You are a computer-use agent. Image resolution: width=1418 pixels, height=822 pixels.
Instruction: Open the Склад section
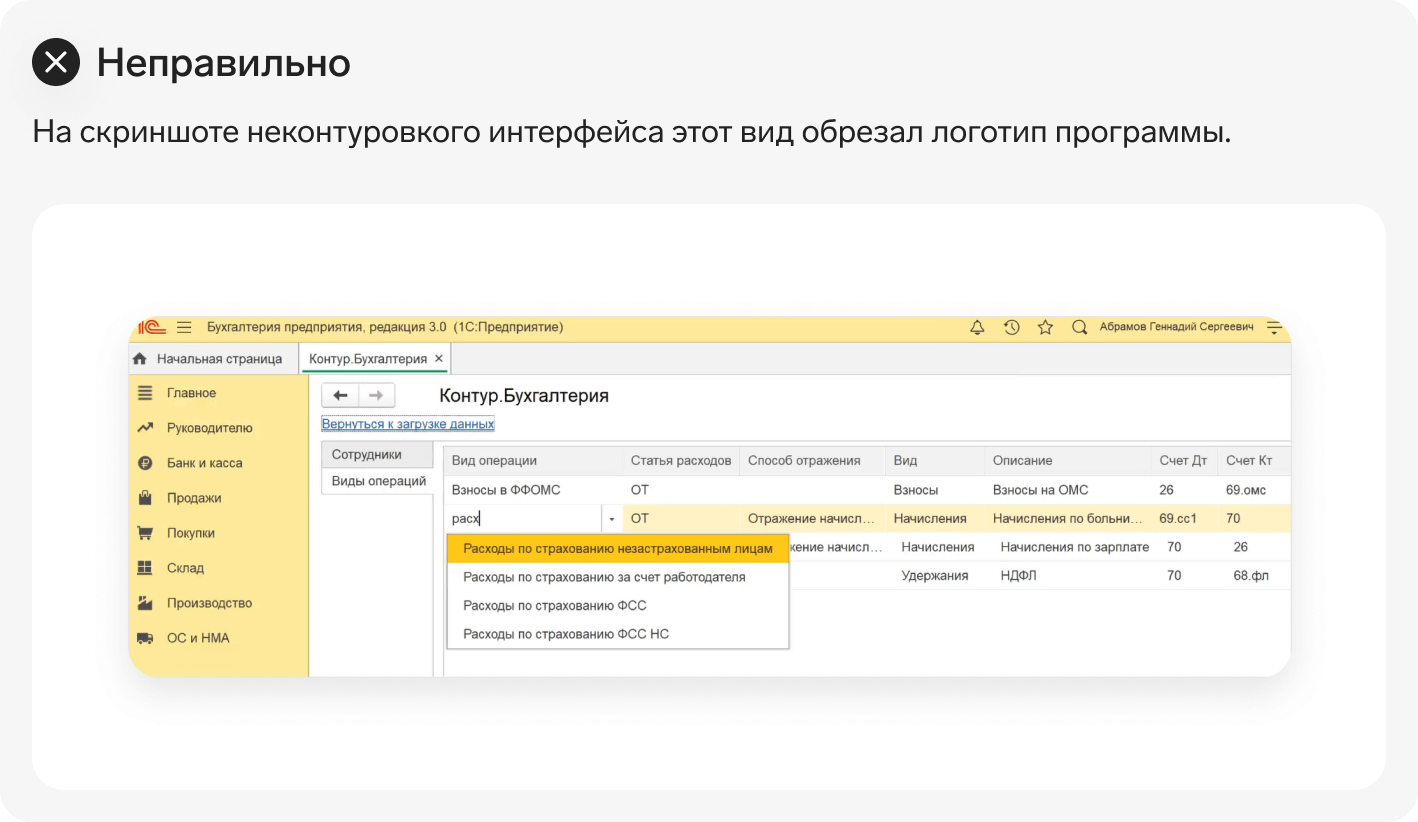[x=185, y=568]
